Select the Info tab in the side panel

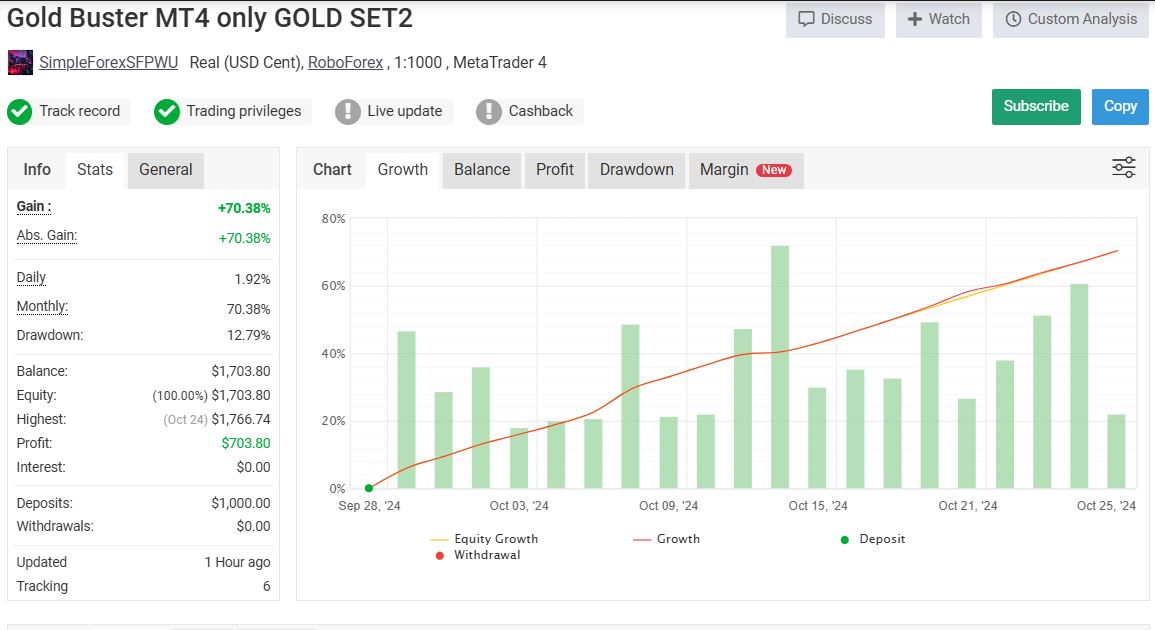(x=36, y=170)
